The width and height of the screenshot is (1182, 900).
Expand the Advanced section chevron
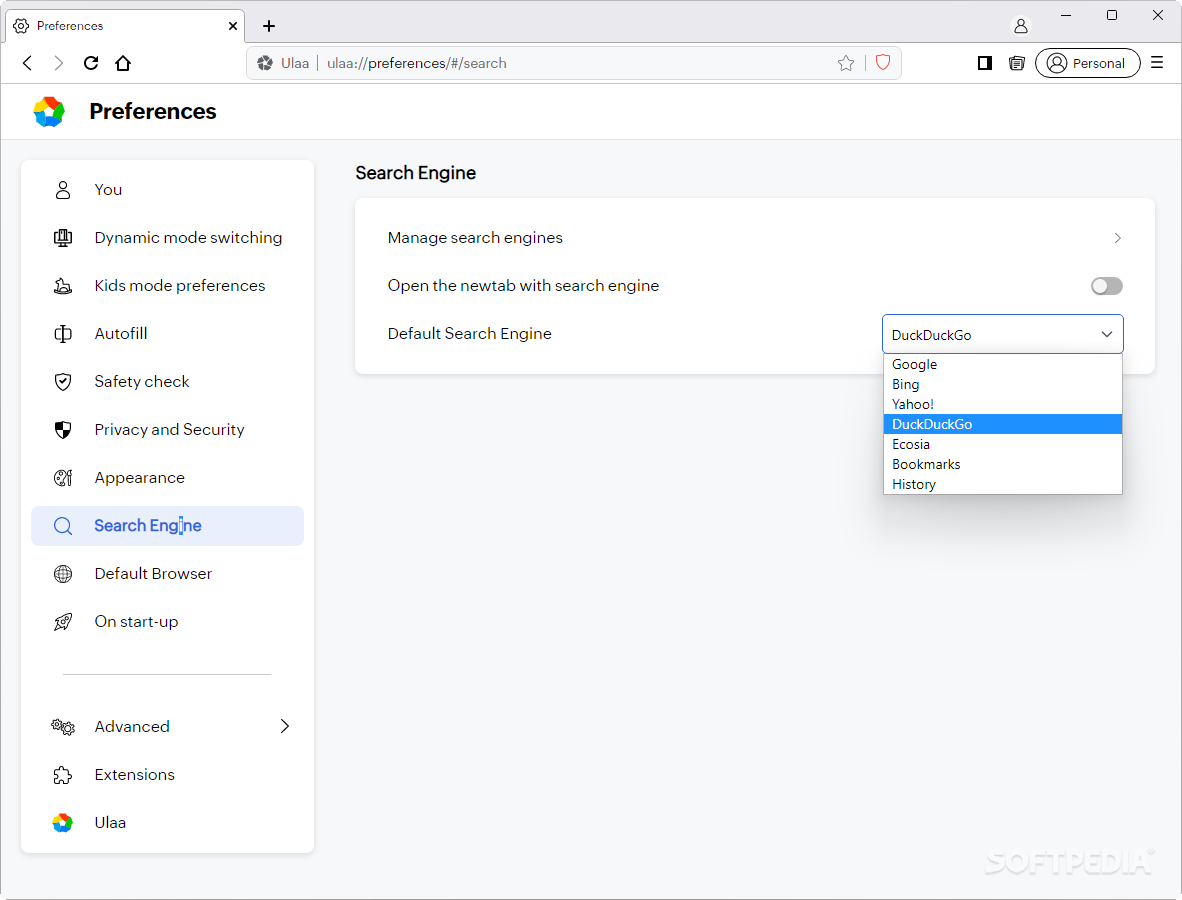pyautogui.click(x=285, y=727)
